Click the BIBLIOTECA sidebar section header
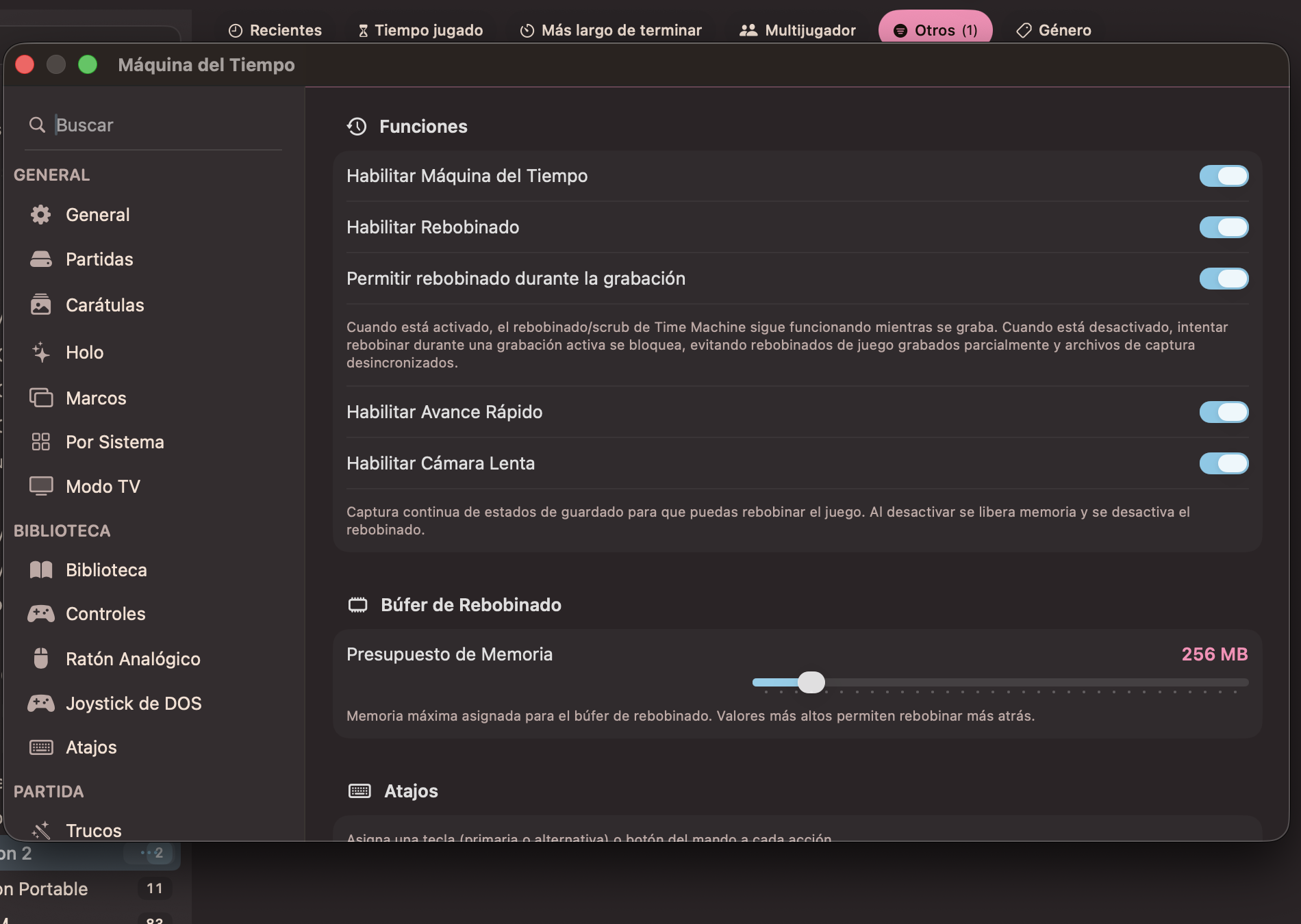1301x924 pixels. 62,530
